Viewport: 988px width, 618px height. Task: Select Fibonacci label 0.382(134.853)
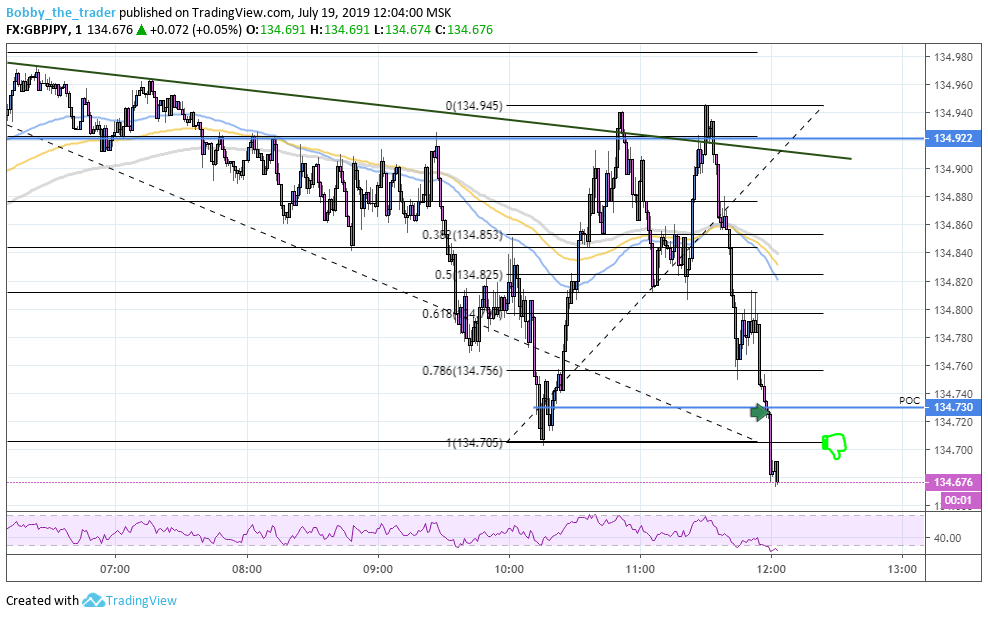pyautogui.click(x=462, y=235)
